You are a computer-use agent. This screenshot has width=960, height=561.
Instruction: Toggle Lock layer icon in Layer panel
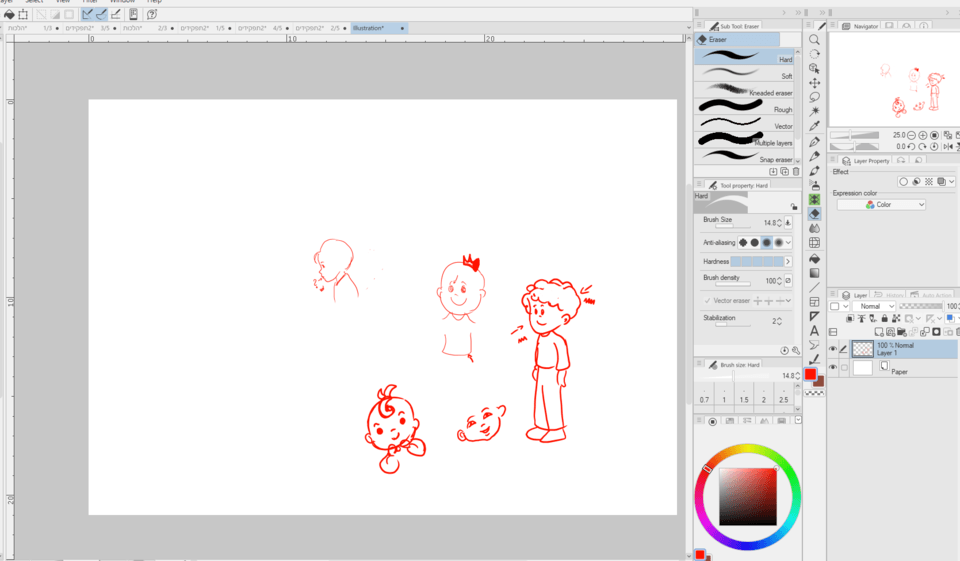click(884, 318)
